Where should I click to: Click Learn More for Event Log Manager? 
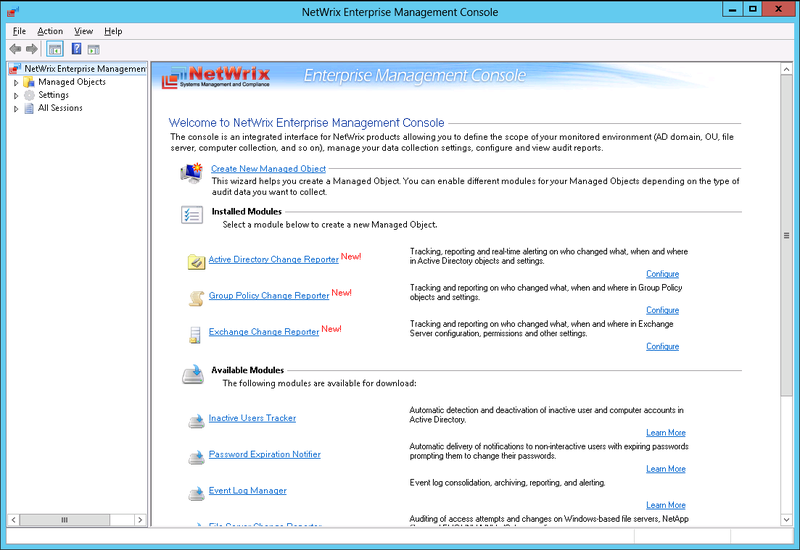click(666, 505)
